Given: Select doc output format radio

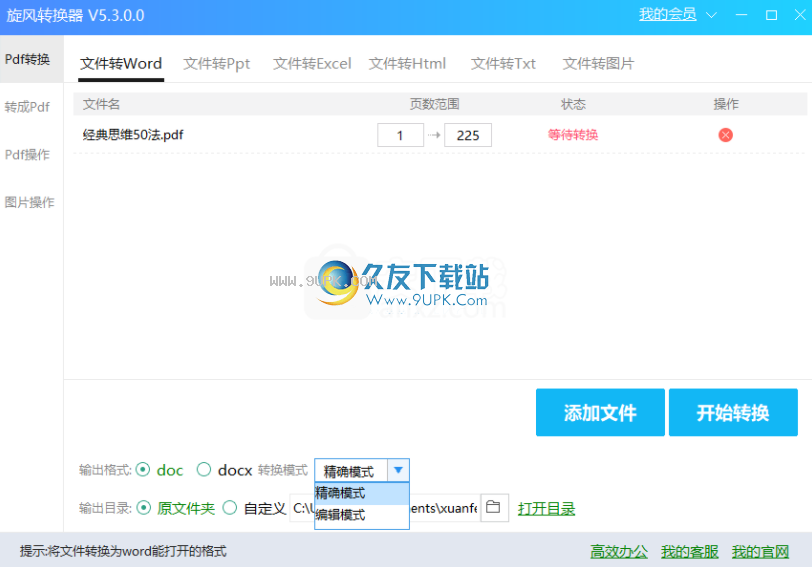Looking at the screenshot, I should (x=143, y=470).
